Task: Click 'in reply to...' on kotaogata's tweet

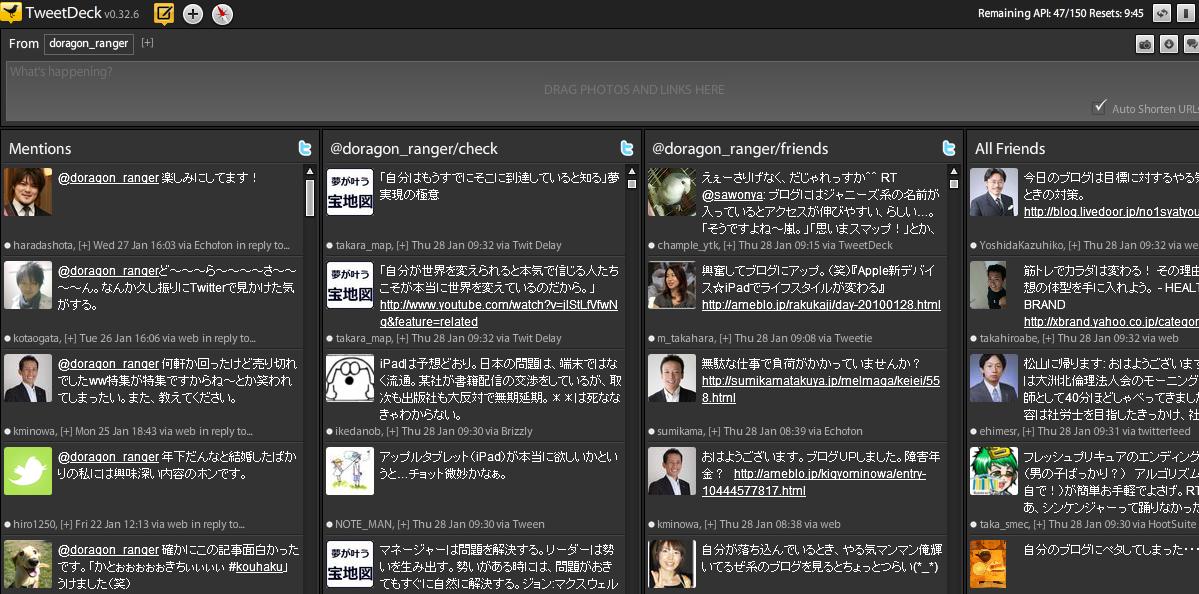Action: (229, 338)
